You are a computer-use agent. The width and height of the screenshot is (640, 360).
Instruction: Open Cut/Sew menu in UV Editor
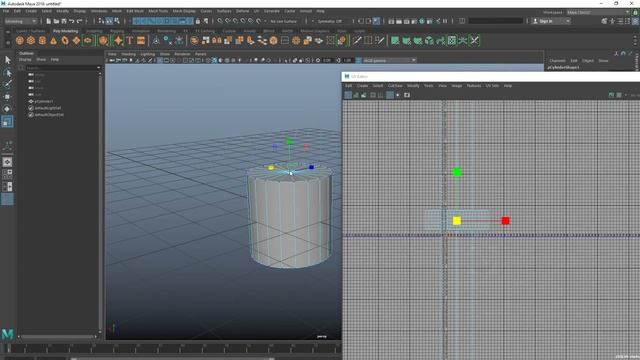click(395, 86)
